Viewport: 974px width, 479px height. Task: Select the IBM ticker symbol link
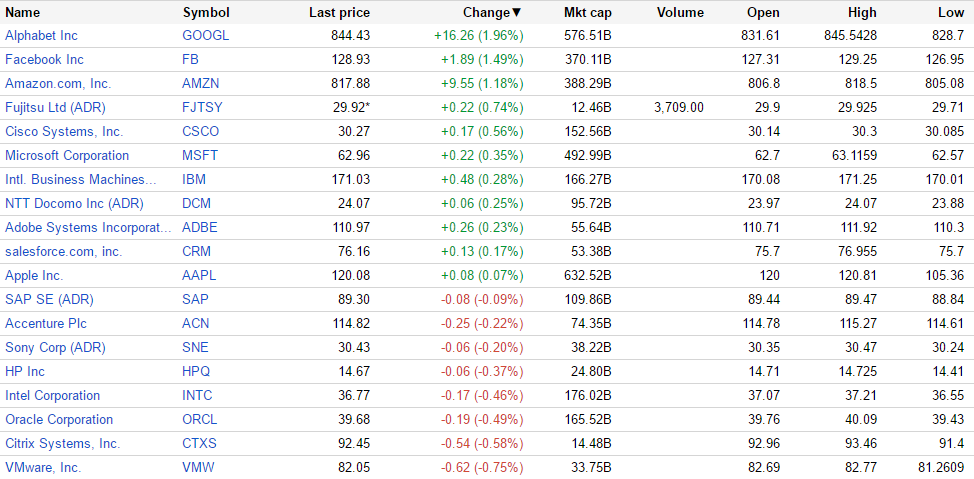tap(194, 179)
